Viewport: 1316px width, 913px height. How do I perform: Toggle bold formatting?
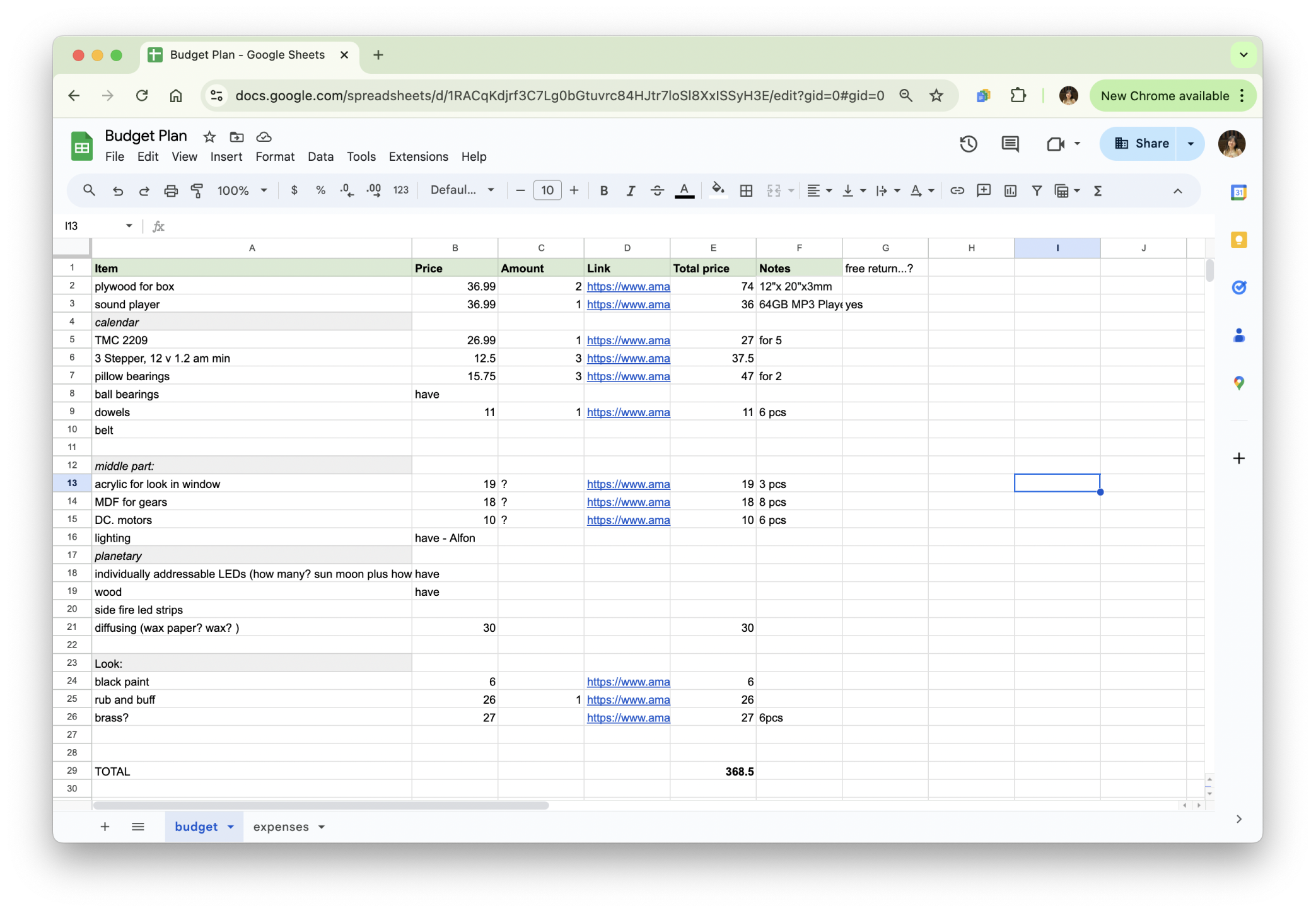coord(603,190)
